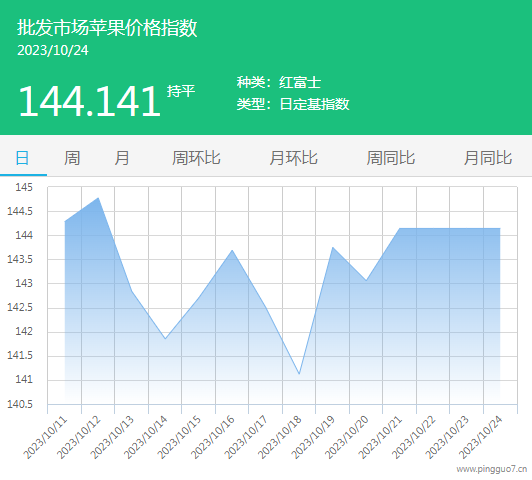Switch to the 月环比 tab

pyautogui.click(x=293, y=158)
